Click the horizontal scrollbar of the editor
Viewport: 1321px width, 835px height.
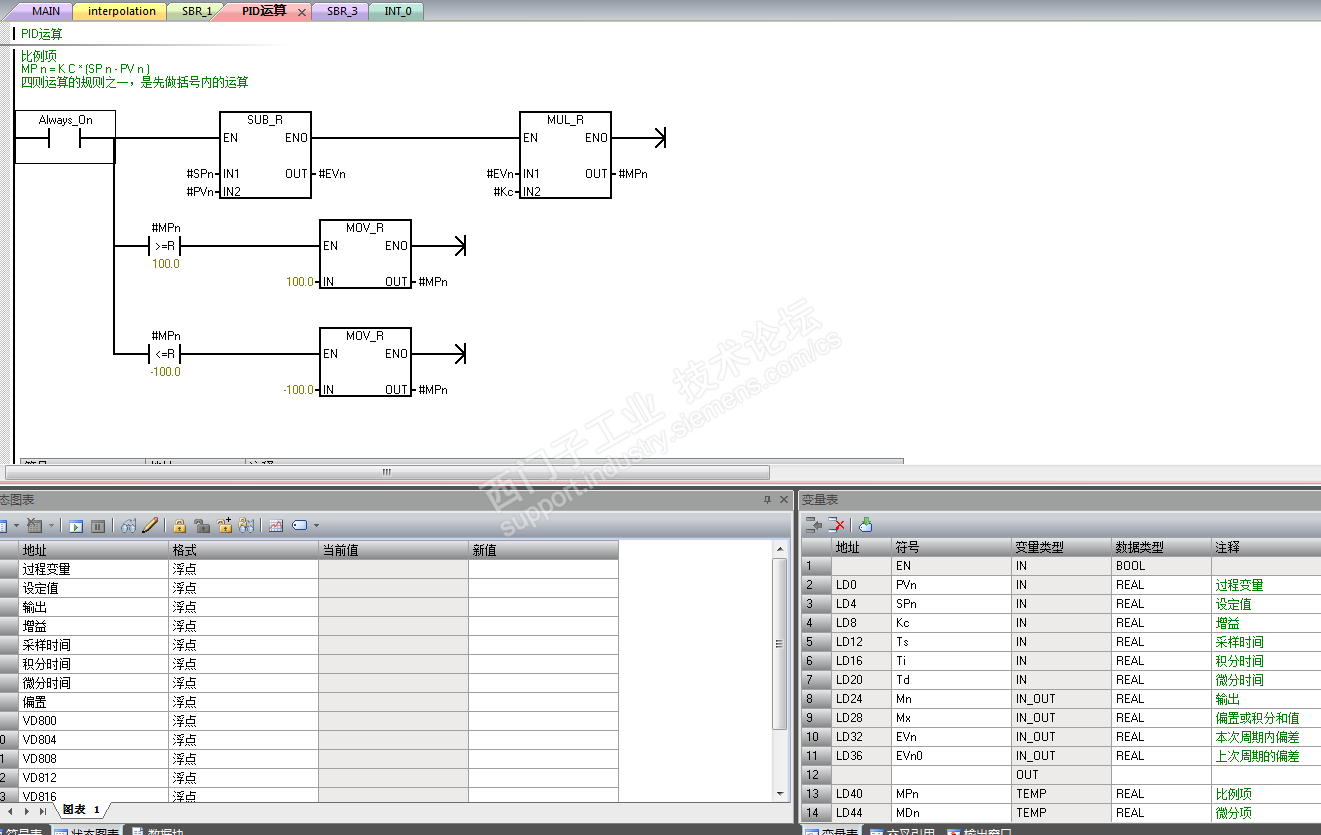tap(387, 472)
